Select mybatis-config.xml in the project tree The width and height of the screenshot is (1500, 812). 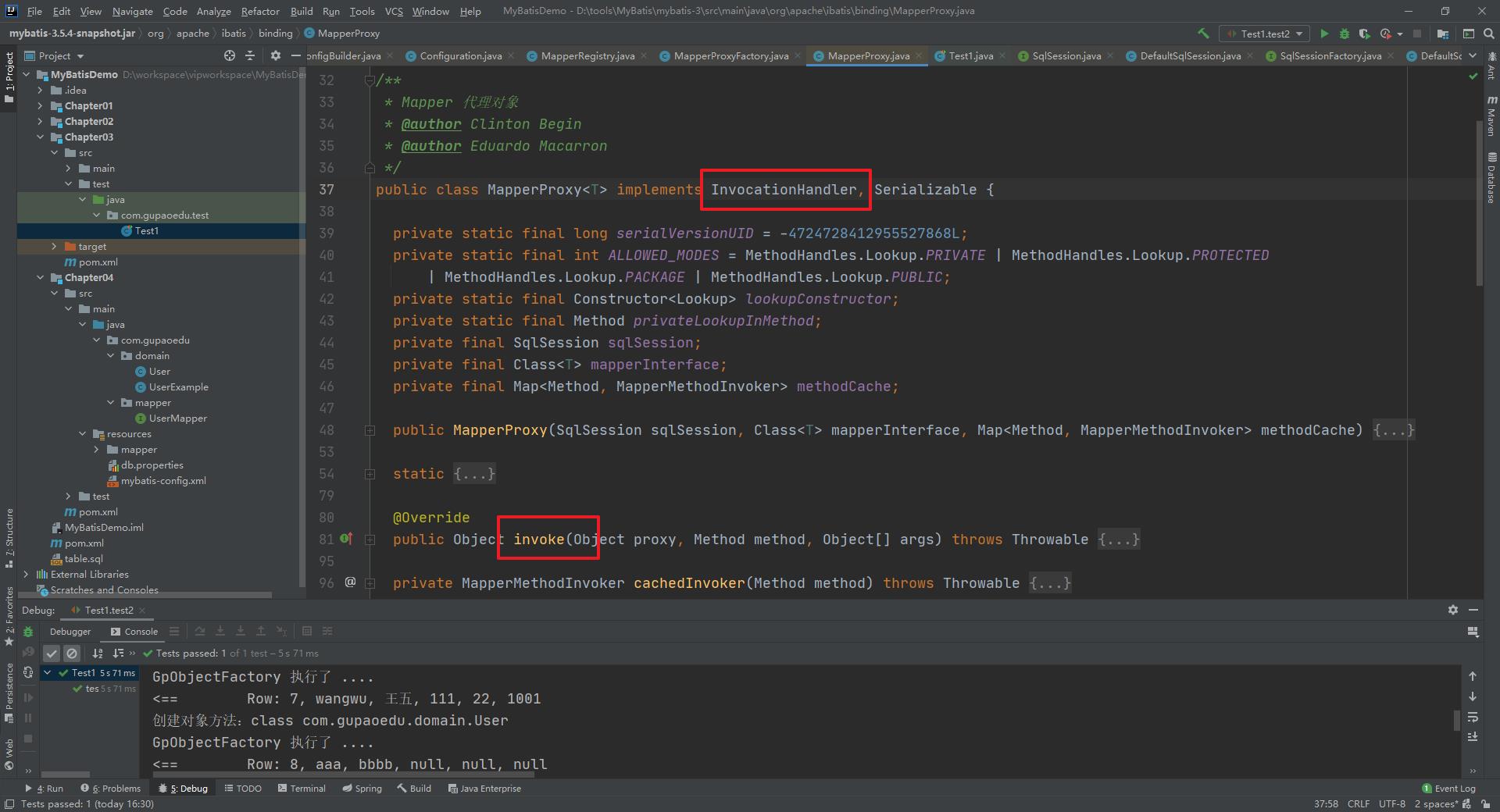click(163, 481)
